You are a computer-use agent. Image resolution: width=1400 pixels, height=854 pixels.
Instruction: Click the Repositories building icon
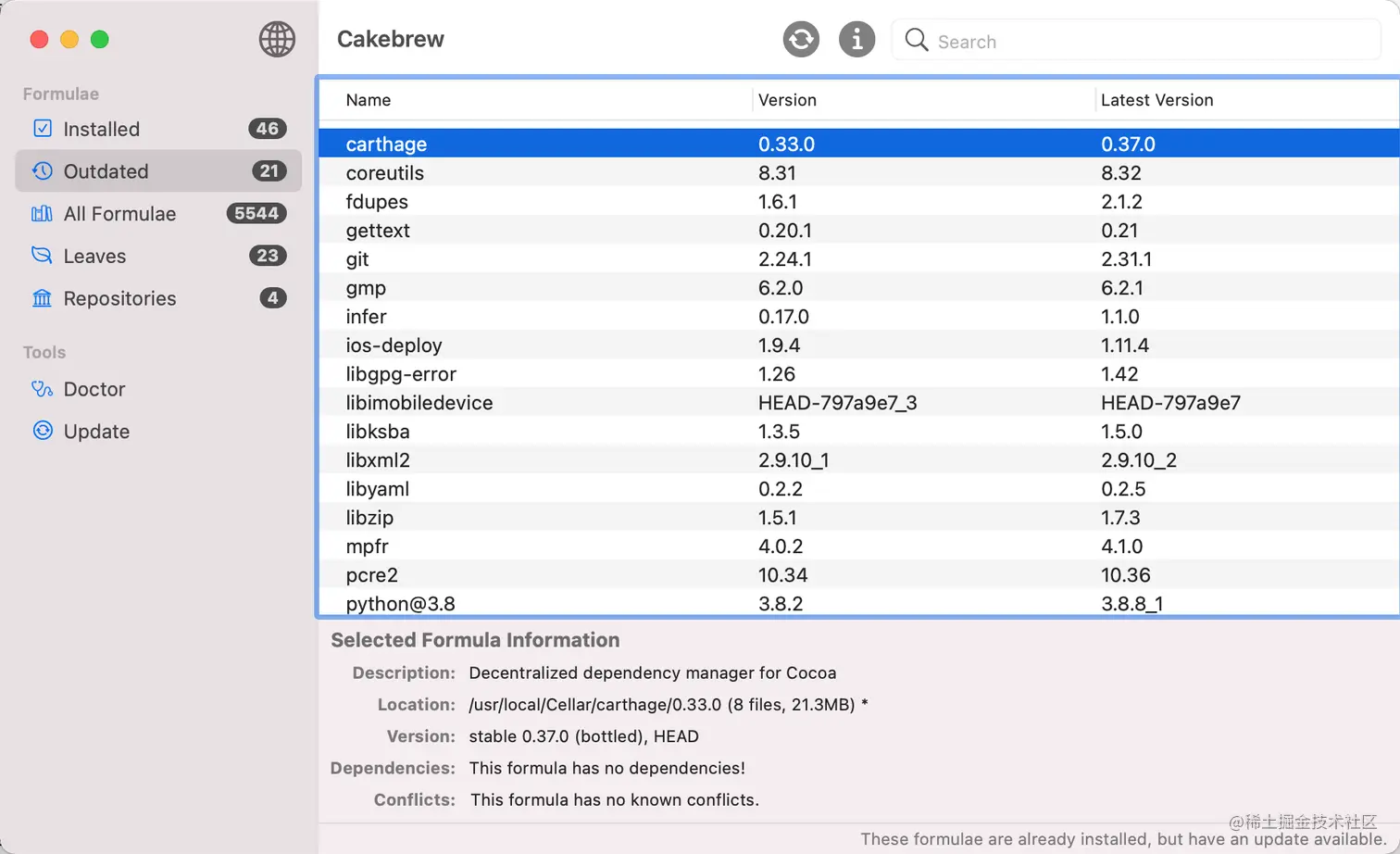coord(43,297)
